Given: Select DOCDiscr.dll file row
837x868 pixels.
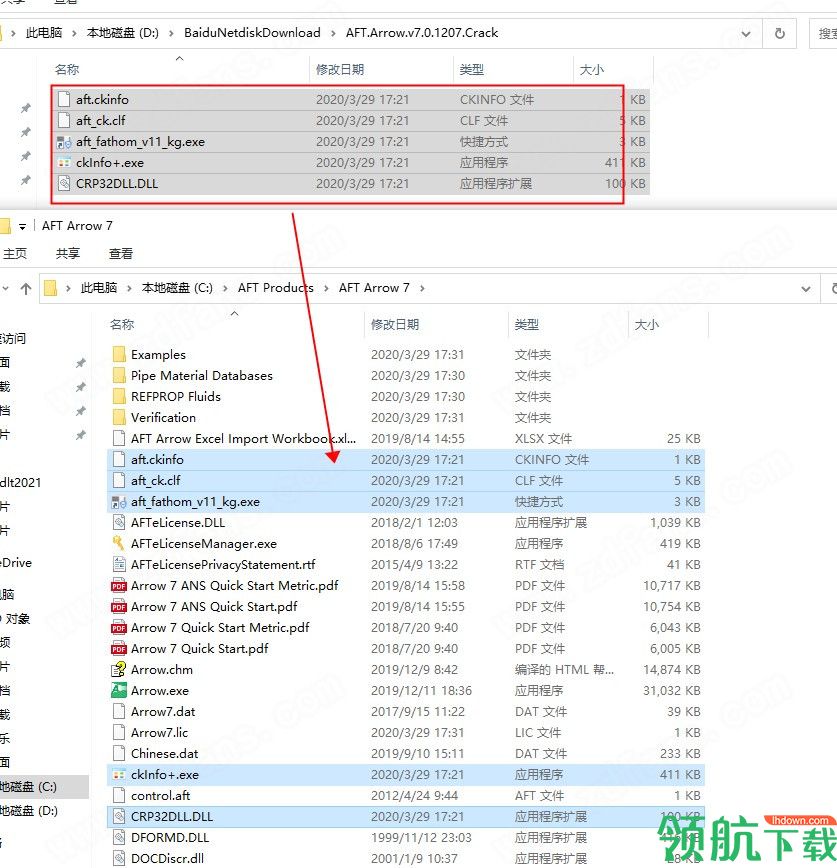Looking at the screenshot, I should (405, 859).
